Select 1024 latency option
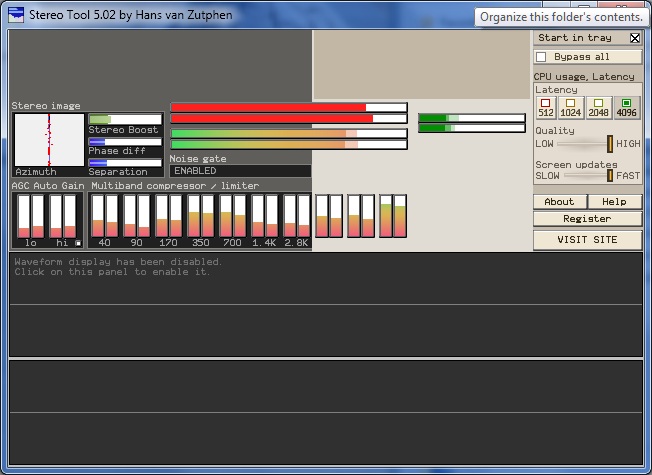The image size is (652, 475). (x=570, y=108)
